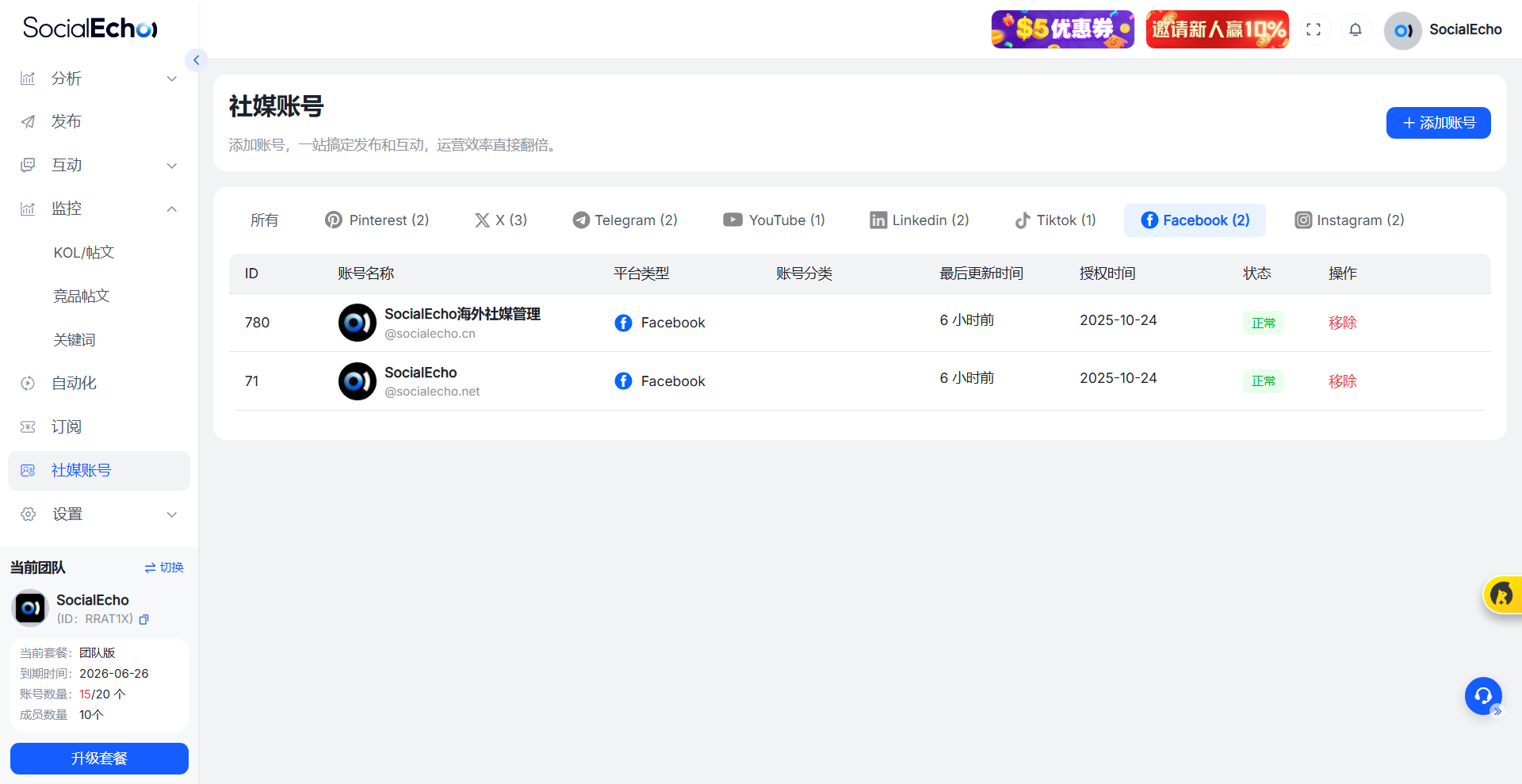Click the 最后更新时间 column header
The height and width of the screenshot is (784, 1522).
click(x=981, y=273)
